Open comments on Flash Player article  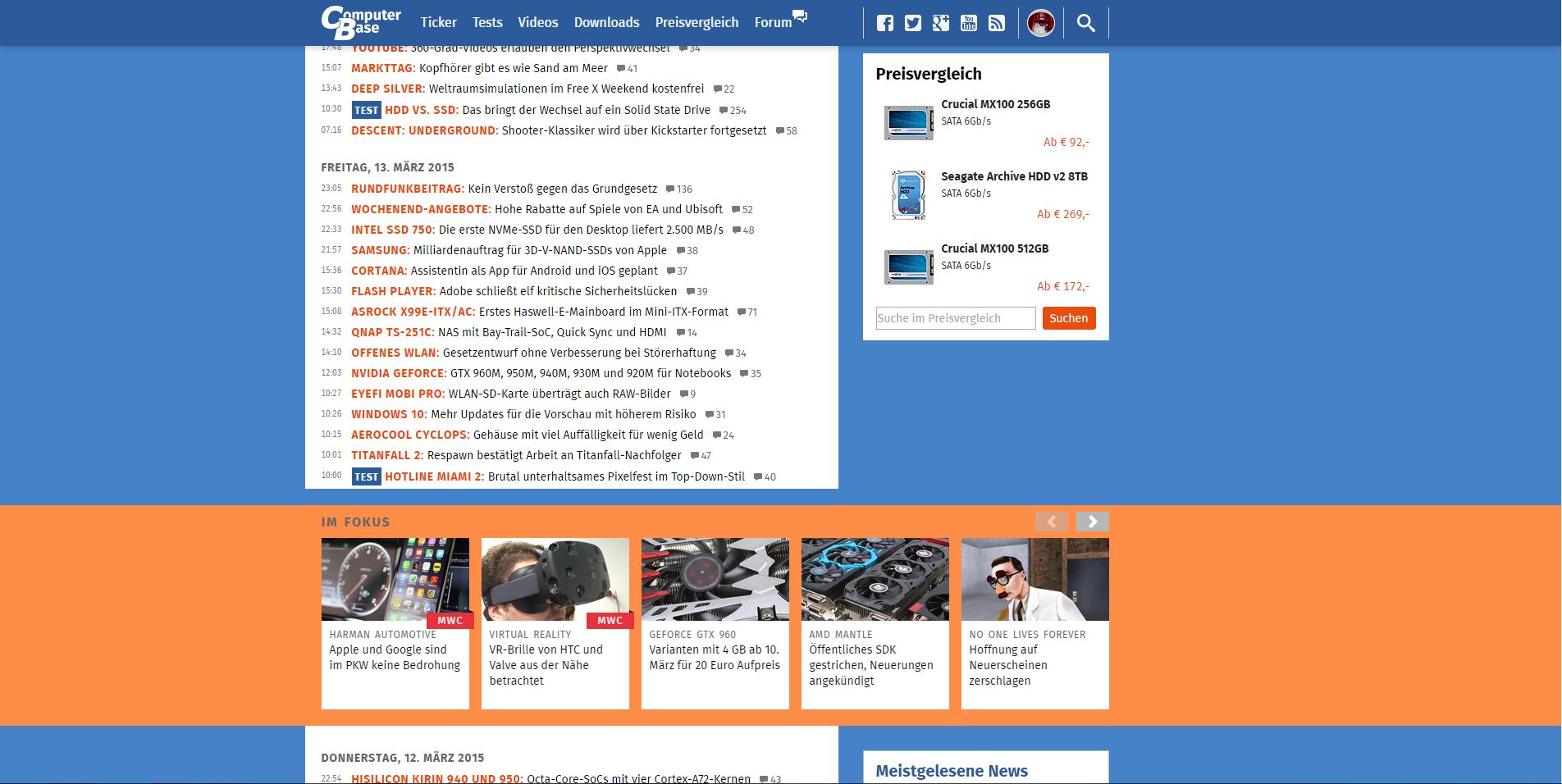pyautogui.click(x=697, y=291)
